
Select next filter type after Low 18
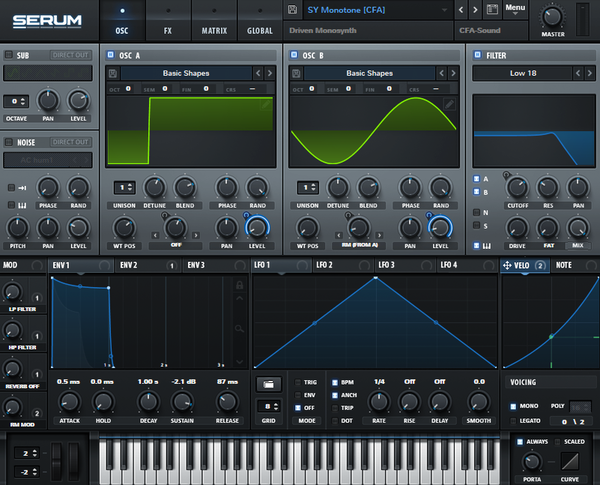pos(590,73)
